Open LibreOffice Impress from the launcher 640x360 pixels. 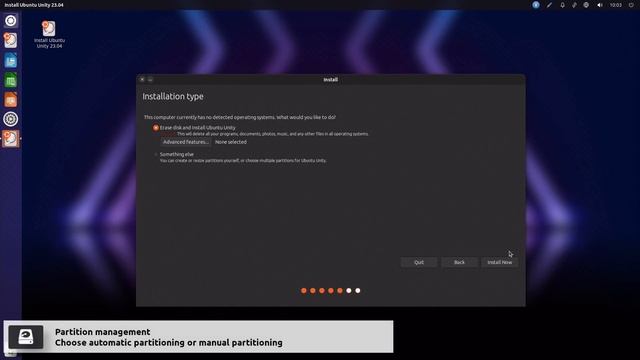tap(11, 100)
